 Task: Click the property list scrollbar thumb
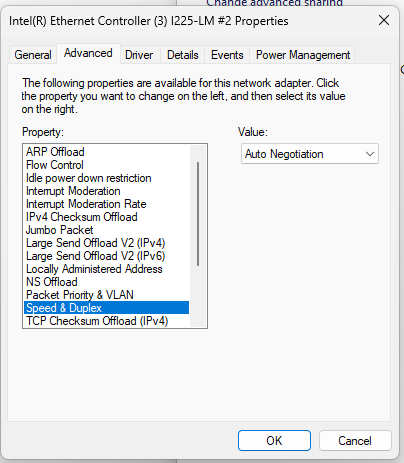coord(198,214)
